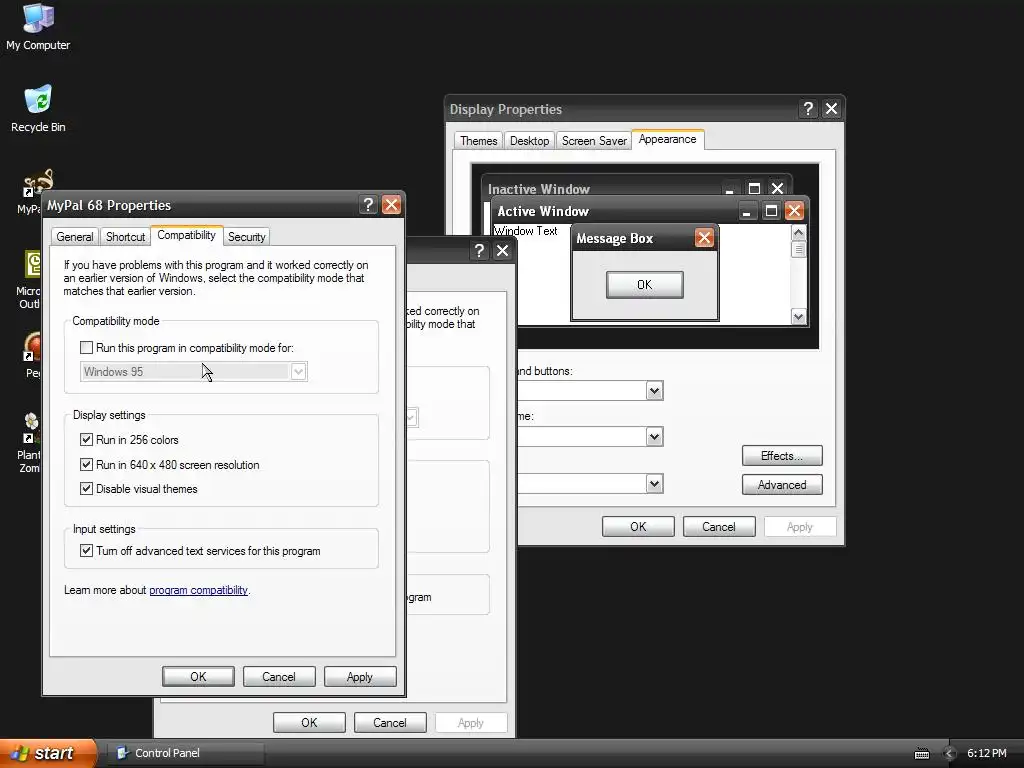The height and width of the screenshot is (768, 1024).
Task: Click the help button in MyPal 68 Properties
Action: [x=368, y=205]
